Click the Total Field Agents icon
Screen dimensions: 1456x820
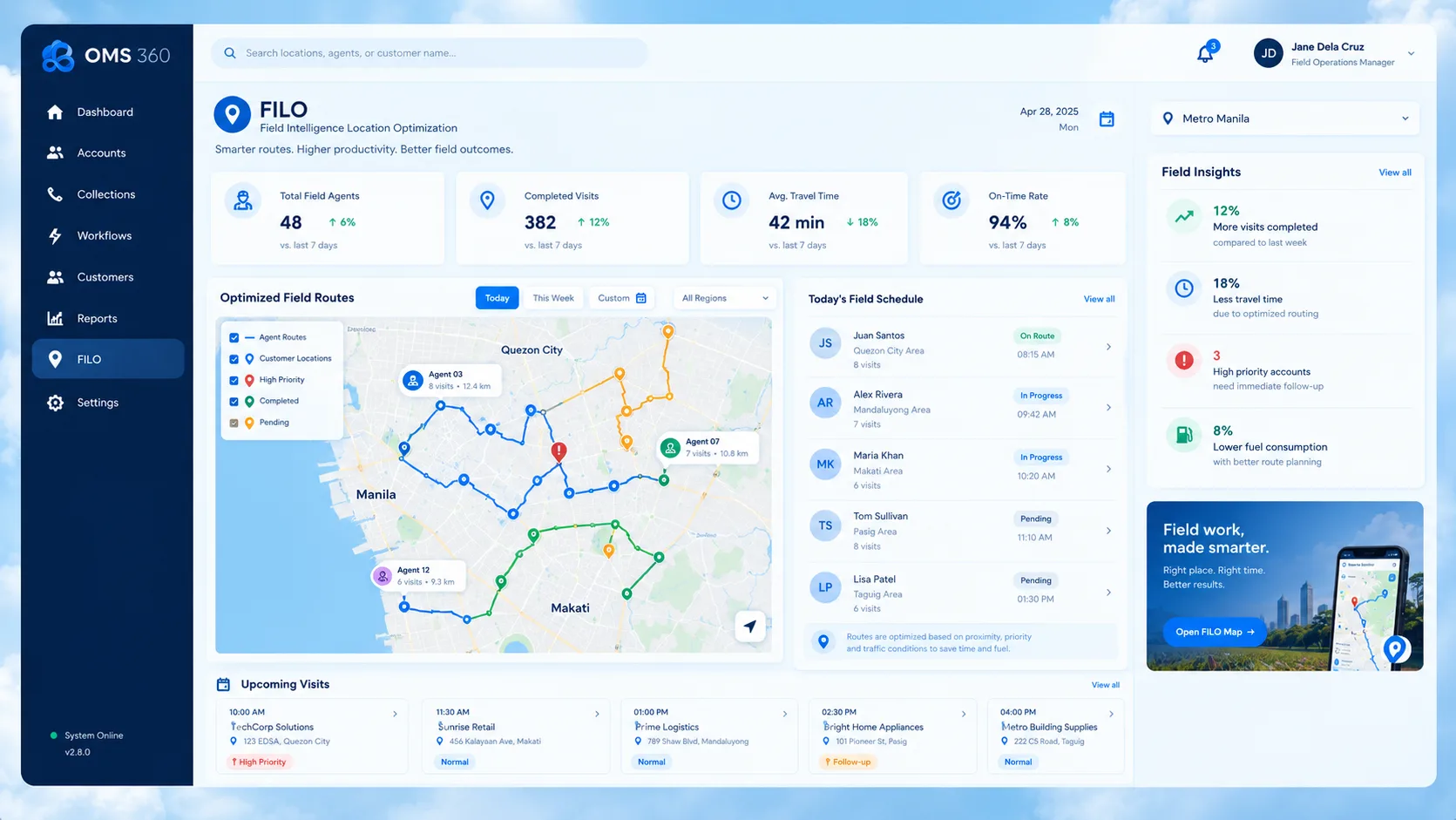click(x=243, y=200)
